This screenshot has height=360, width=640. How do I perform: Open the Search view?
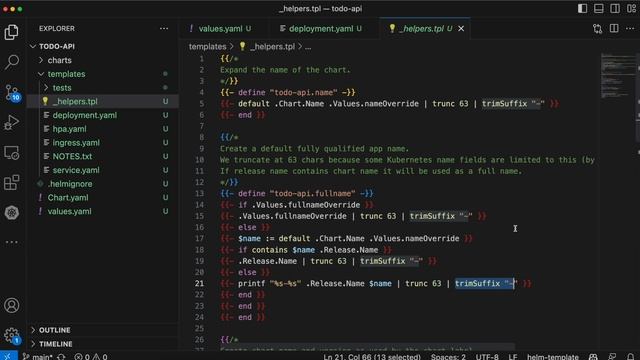point(11,62)
